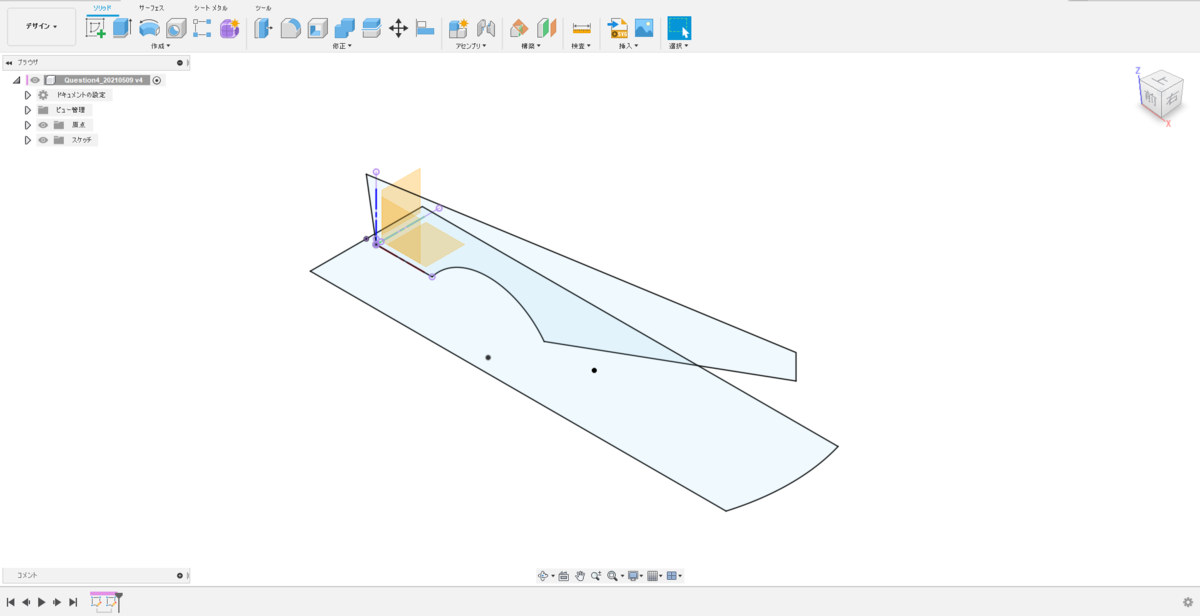Click the Look At icon in navigation bar
The width and height of the screenshot is (1200, 616).
click(564, 576)
